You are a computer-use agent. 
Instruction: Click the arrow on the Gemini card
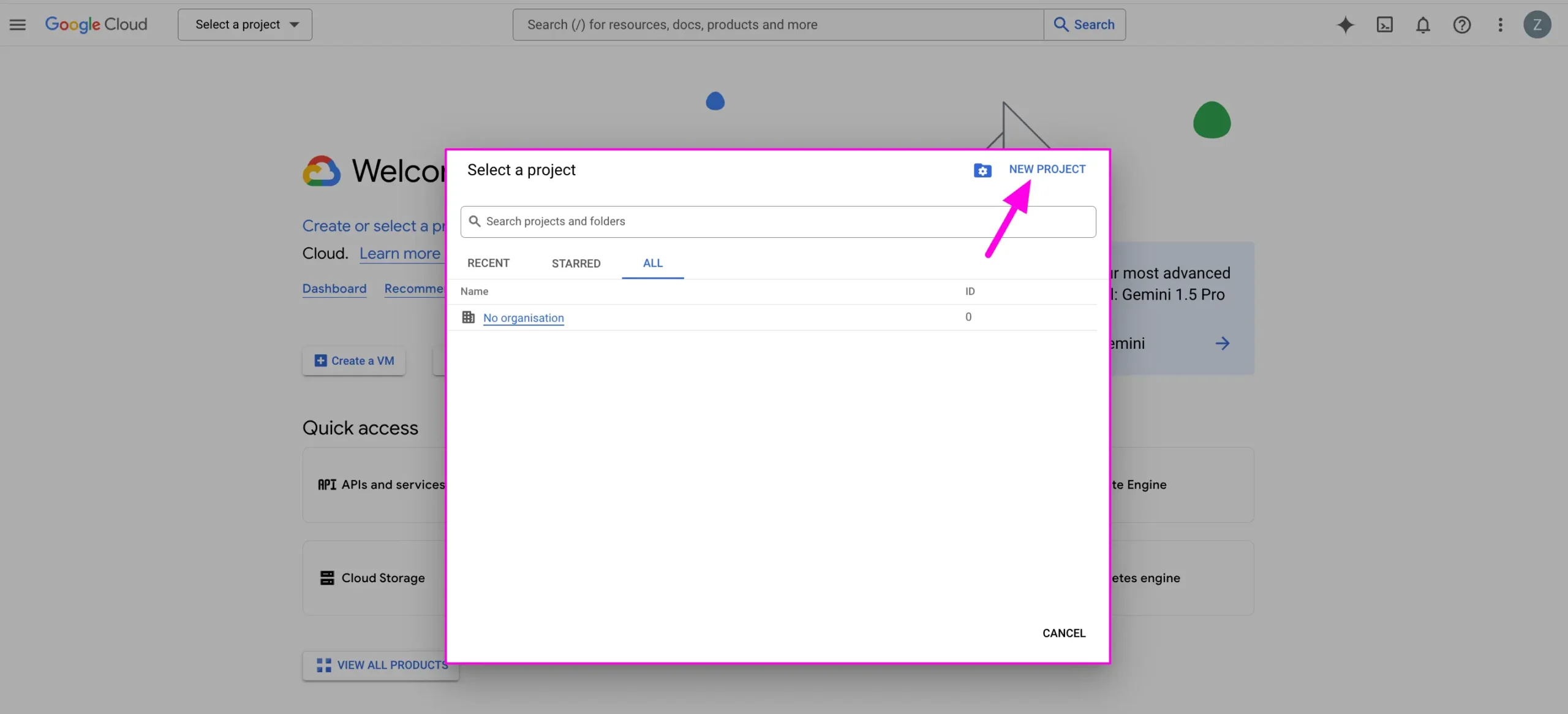pos(1222,343)
